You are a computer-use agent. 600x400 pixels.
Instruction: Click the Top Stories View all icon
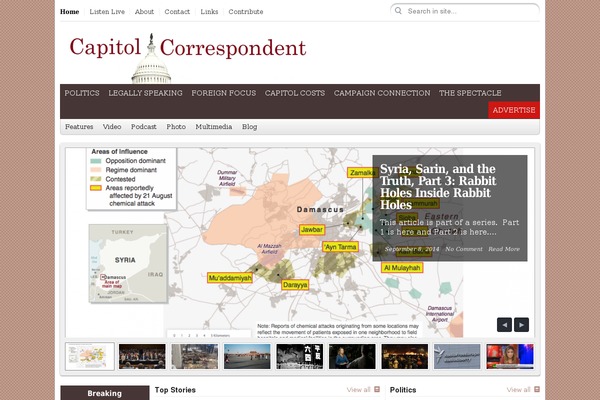pos(377,389)
